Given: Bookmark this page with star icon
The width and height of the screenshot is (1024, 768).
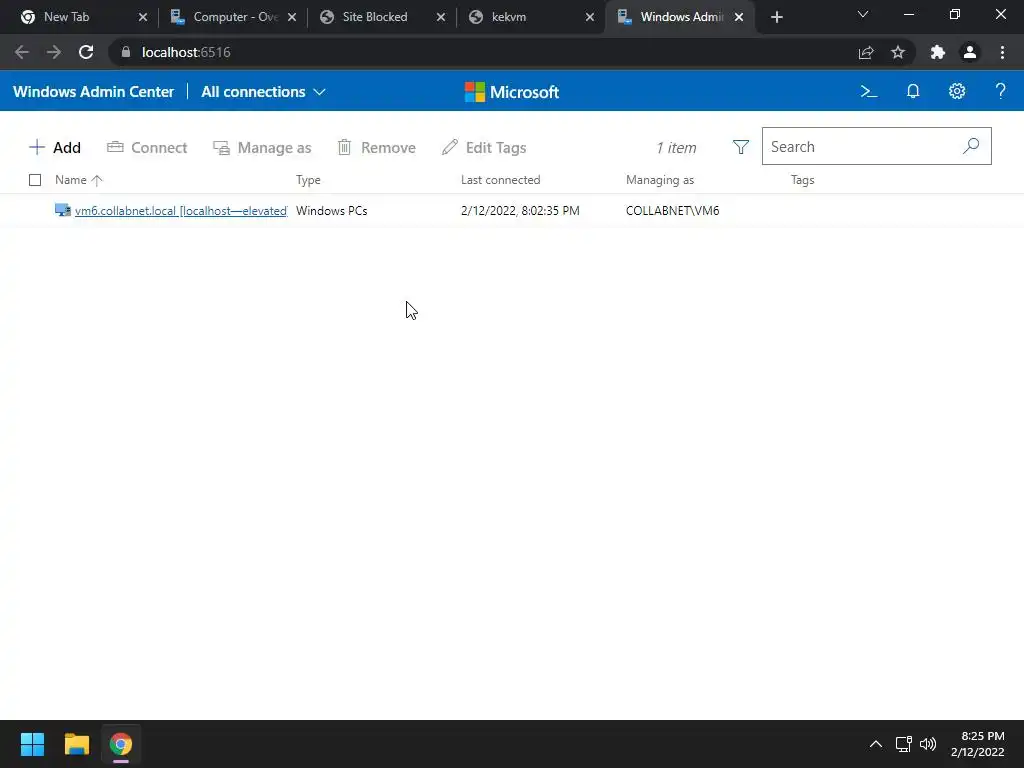Looking at the screenshot, I should tap(898, 52).
